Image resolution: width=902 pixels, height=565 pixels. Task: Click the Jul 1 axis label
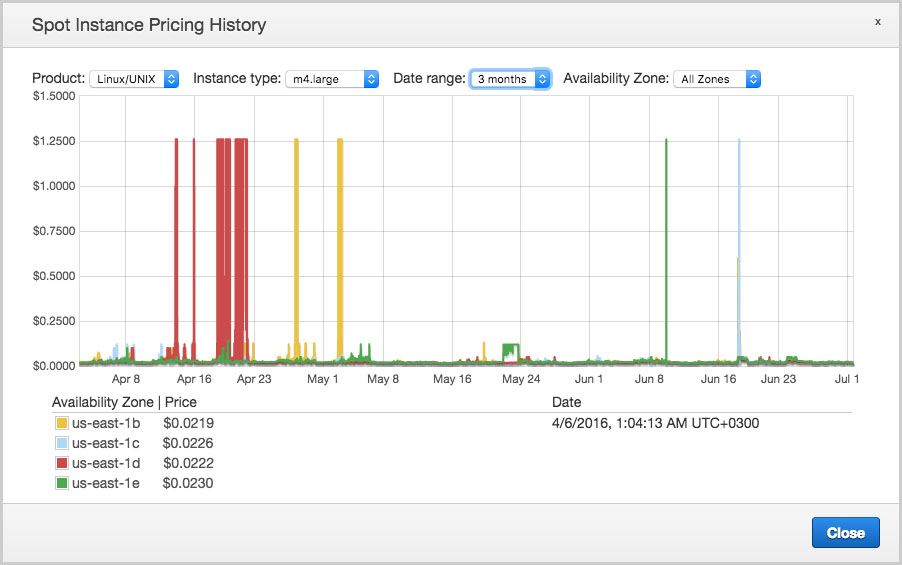coord(847,379)
